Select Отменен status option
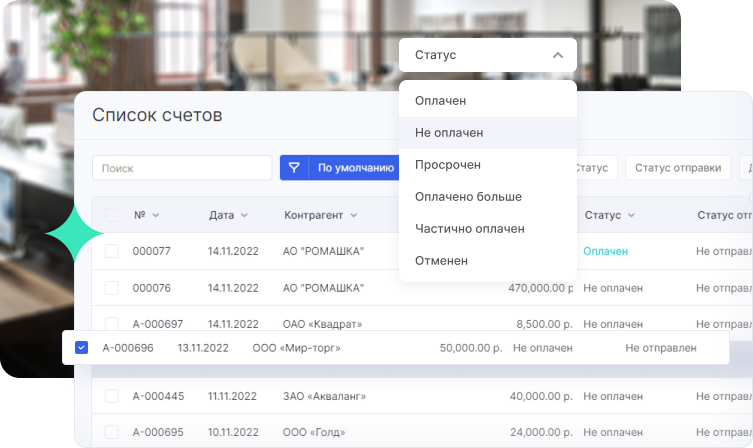The image size is (753, 448). (441, 261)
